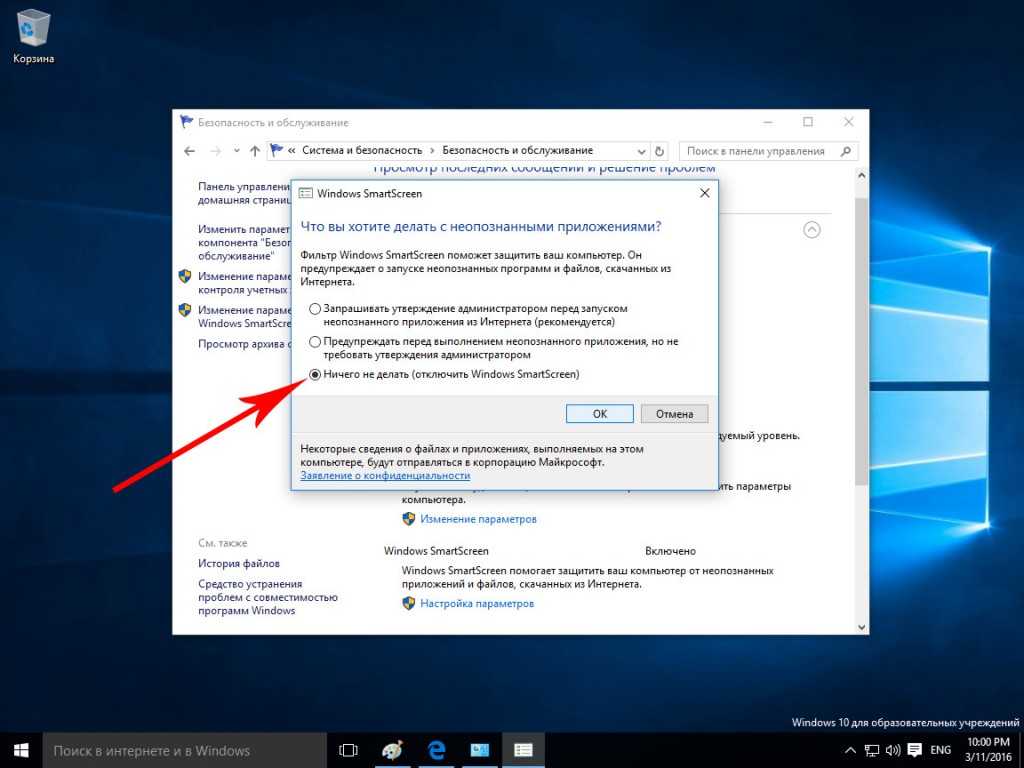This screenshot has height=768, width=1024.
Task: Click the network icon in system tray
Action: pos(872,750)
